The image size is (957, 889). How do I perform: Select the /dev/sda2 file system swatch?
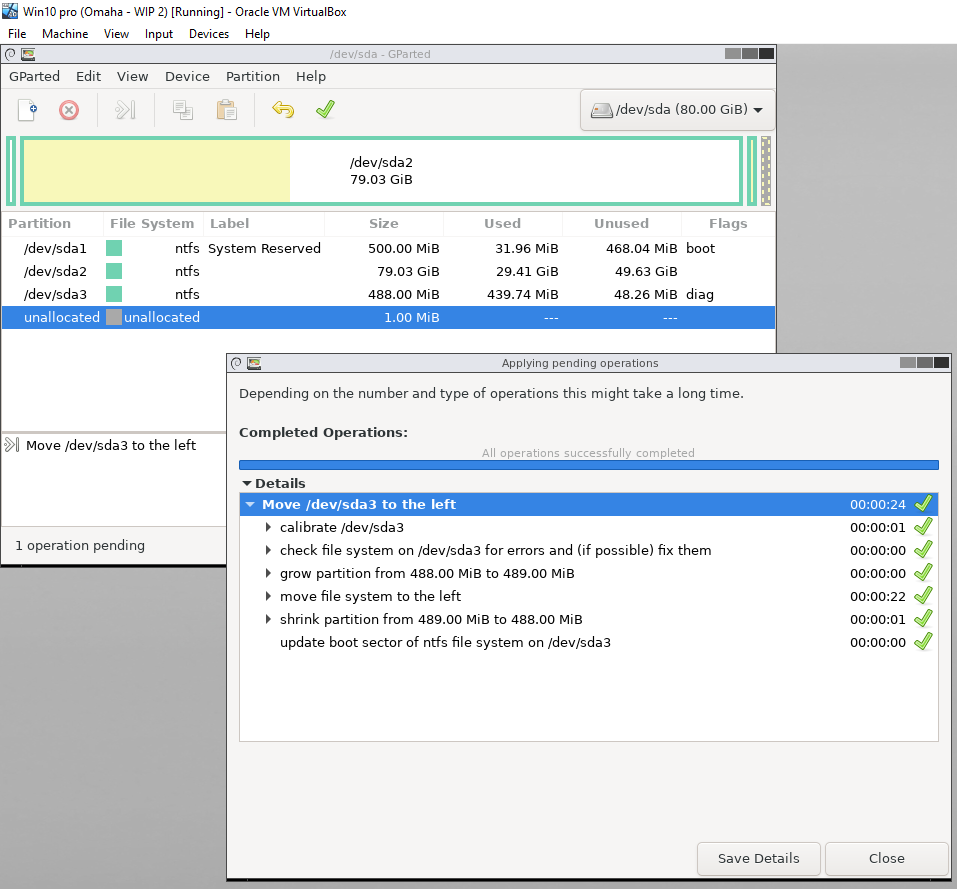pyautogui.click(x=113, y=271)
